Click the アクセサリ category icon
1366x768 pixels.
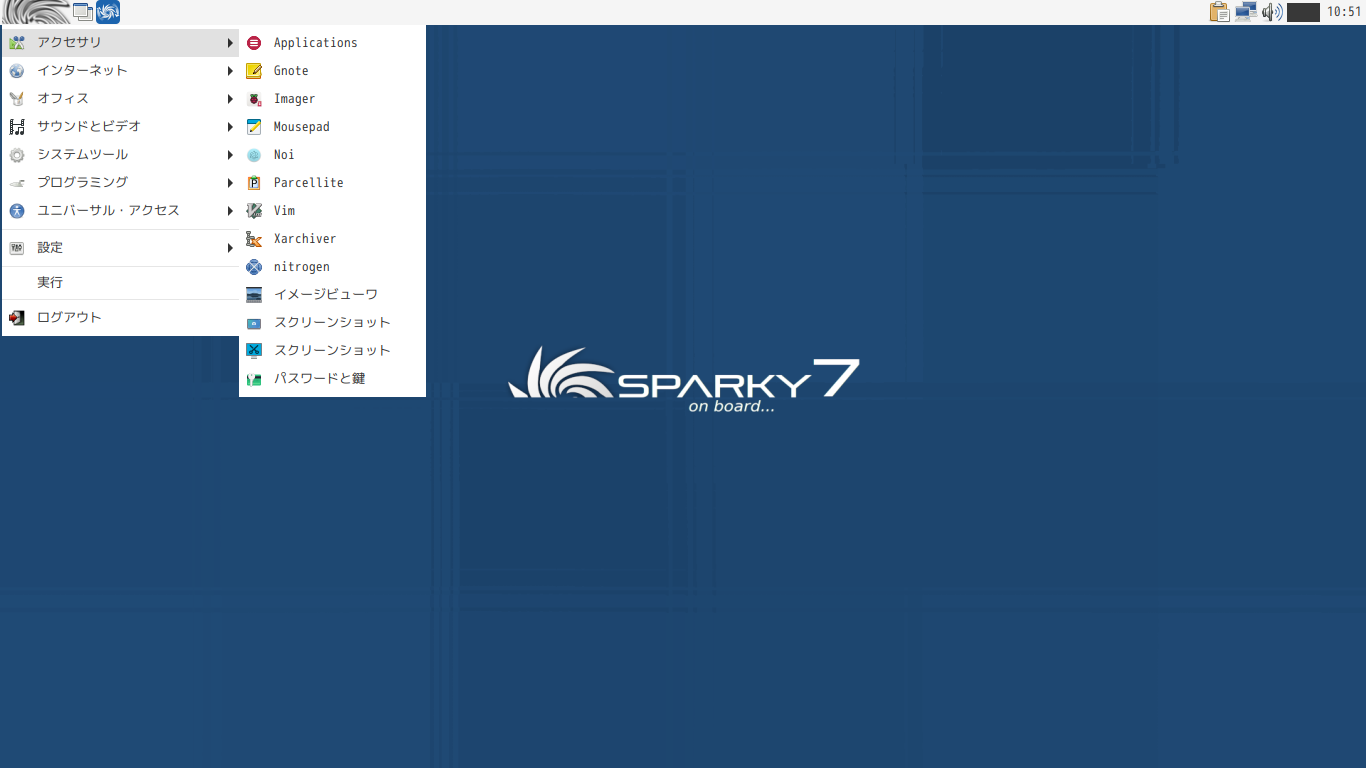click(17, 43)
